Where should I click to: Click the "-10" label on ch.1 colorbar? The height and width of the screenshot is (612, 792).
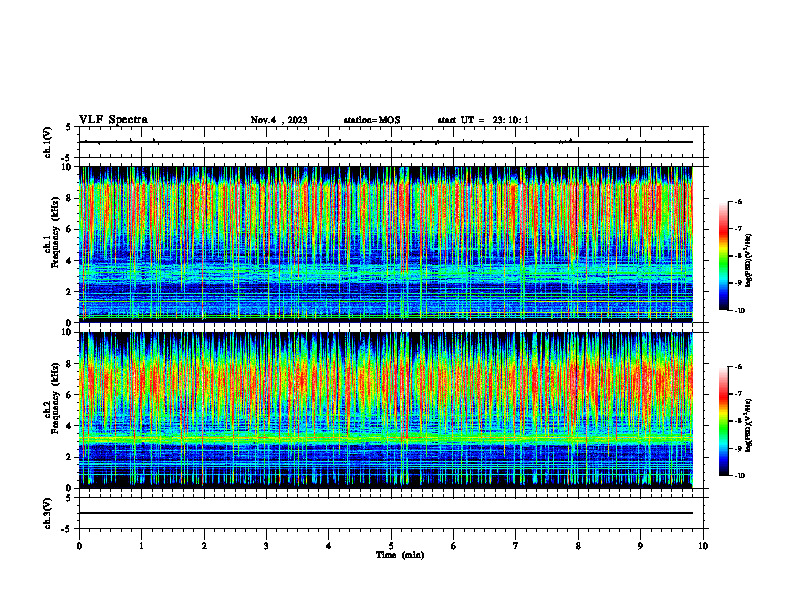(740, 311)
